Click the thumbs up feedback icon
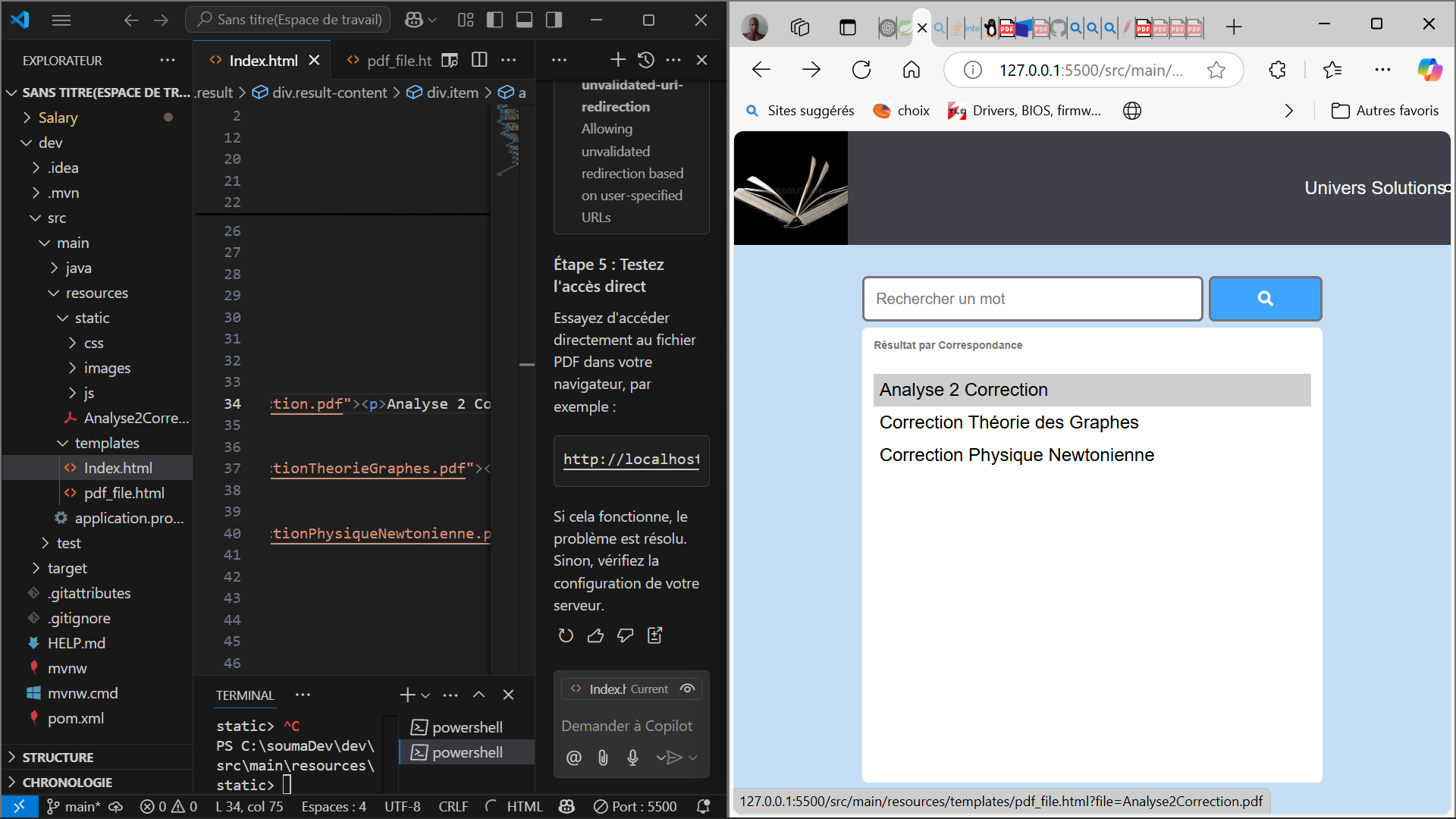 click(x=595, y=635)
